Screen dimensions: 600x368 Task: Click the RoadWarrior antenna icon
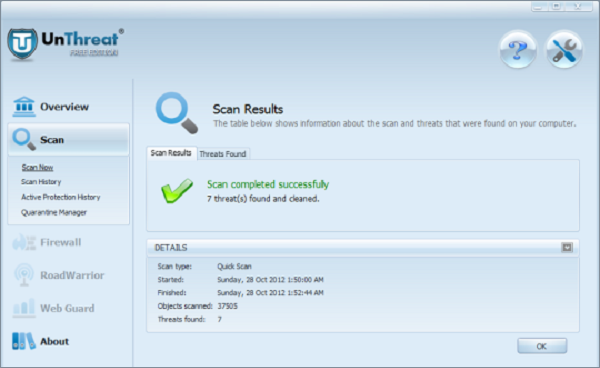point(24,275)
